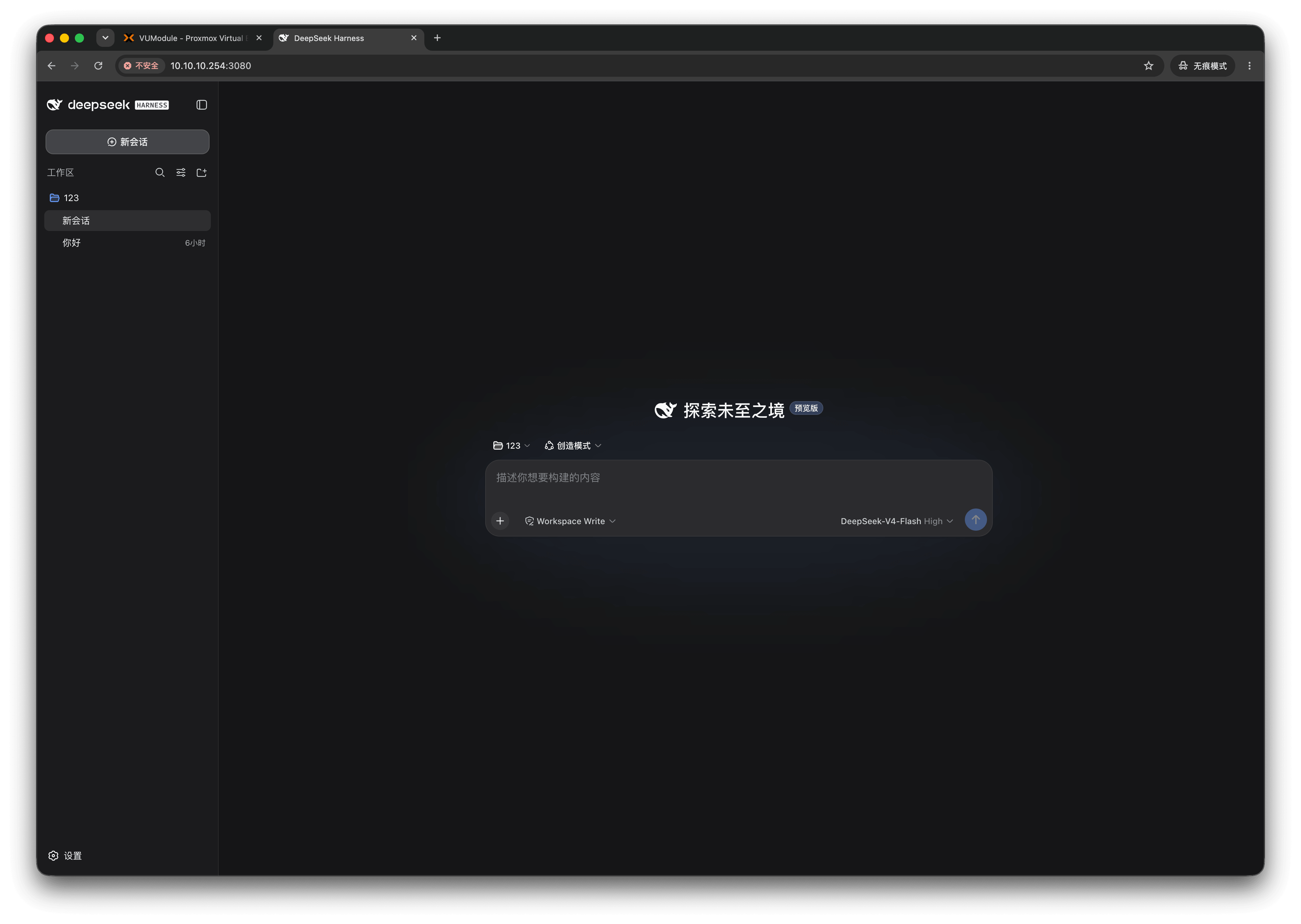Close the DeepSeek Harness tab
1301x924 pixels.
click(414, 38)
